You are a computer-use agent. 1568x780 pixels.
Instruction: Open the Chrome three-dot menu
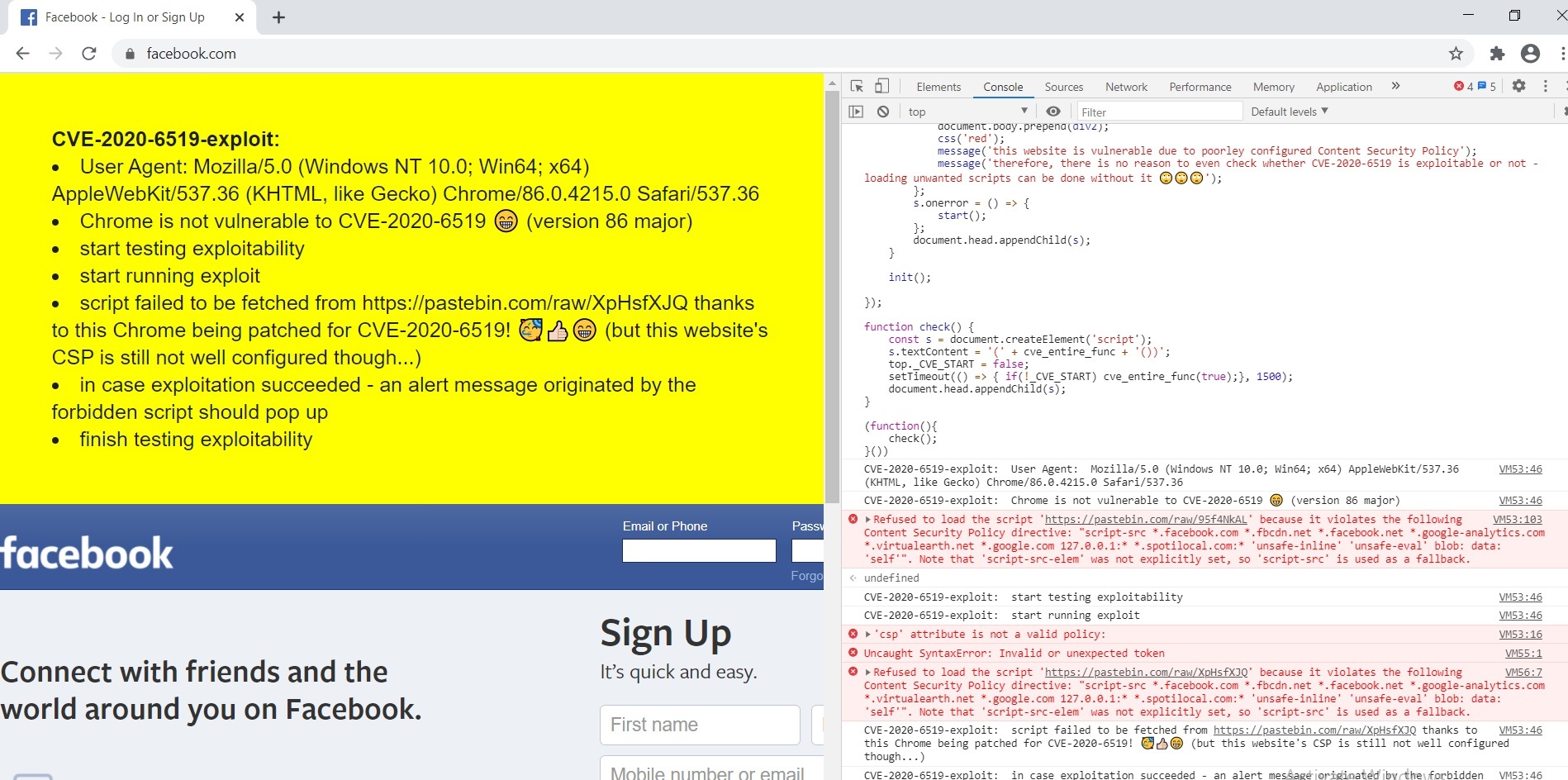pyautogui.click(x=1562, y=54)
